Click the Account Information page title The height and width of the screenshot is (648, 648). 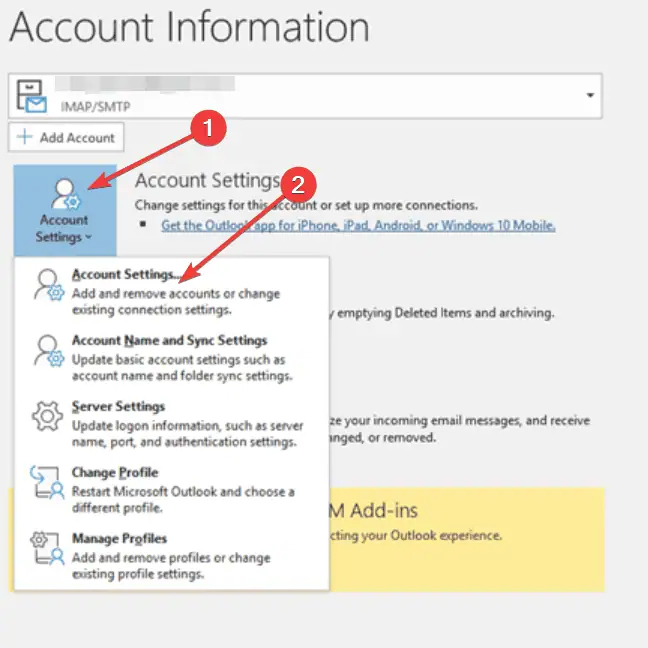click(x=189, y=27)
